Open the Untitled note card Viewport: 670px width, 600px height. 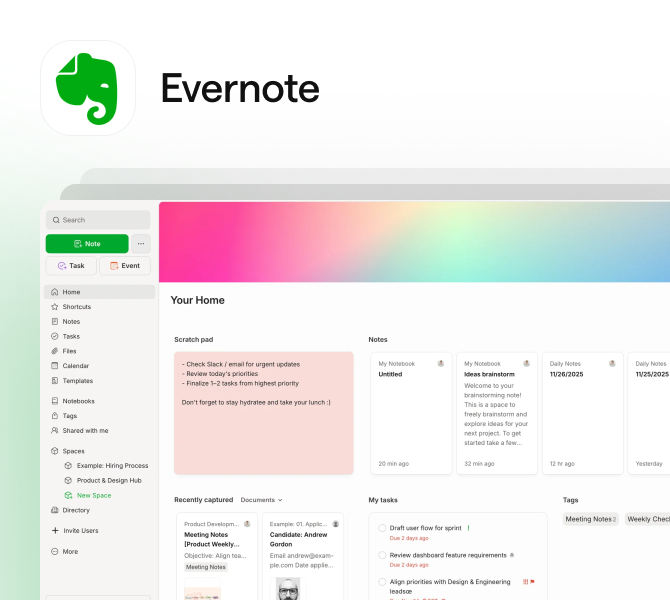411,413
